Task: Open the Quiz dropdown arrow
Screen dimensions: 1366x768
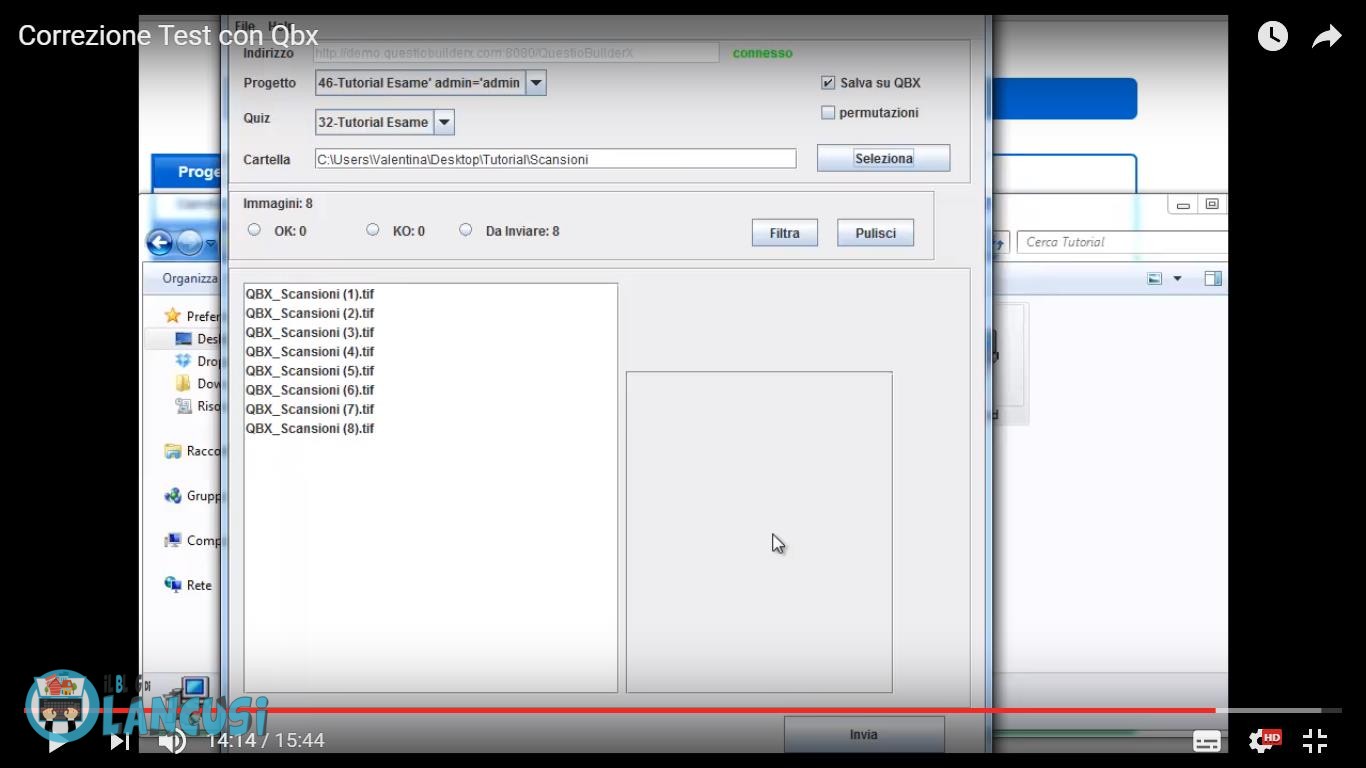Action: tap(444, 122)
